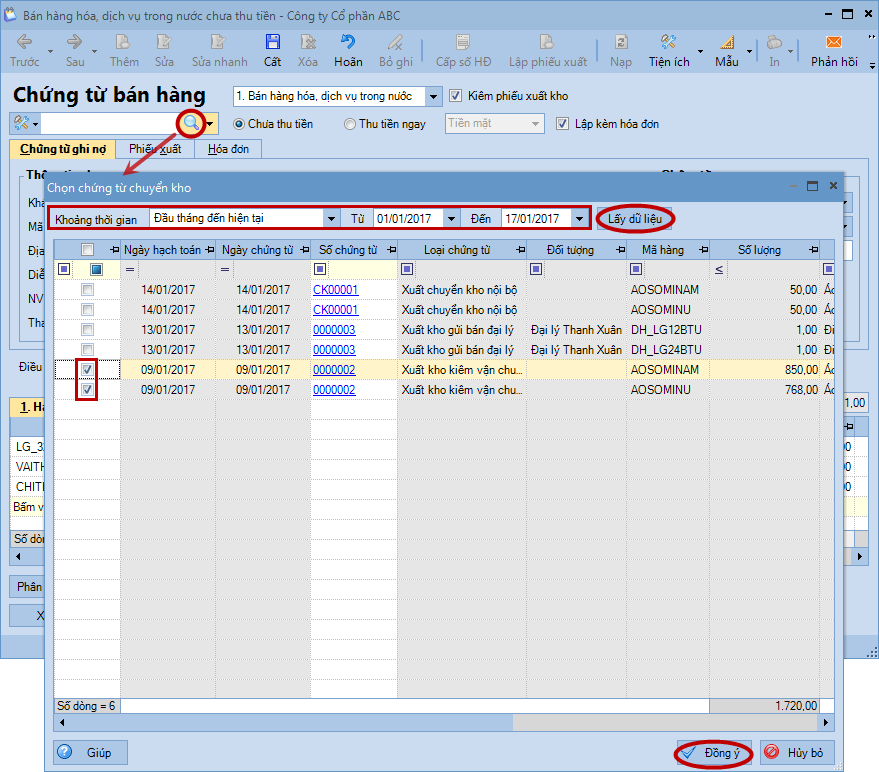This screenshot has width=879, height=772.
Task: Click the Sau forward arrow toolbar icon
Action: [74, 42]
